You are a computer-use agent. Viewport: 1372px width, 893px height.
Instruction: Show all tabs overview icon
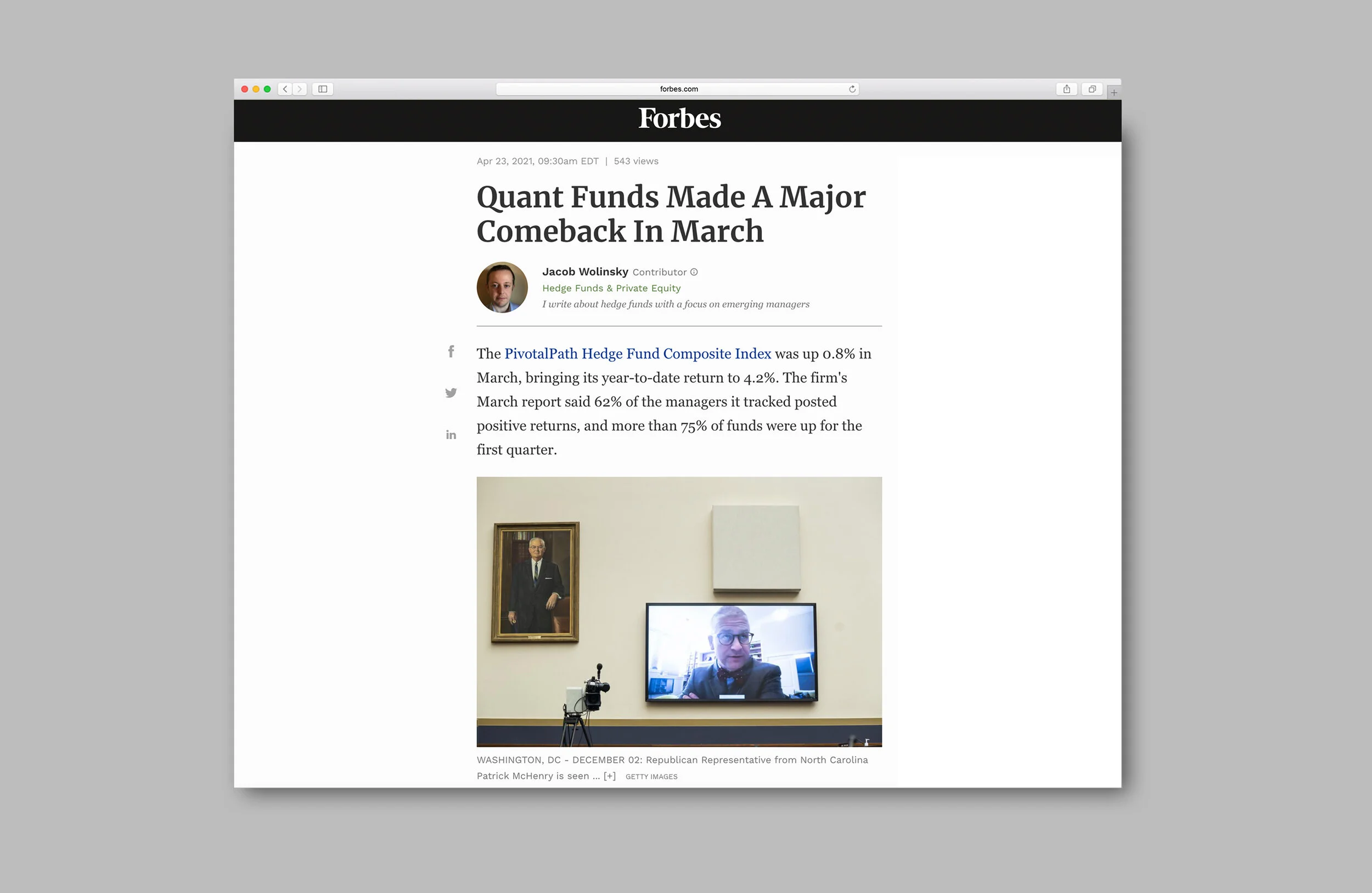1092,89
